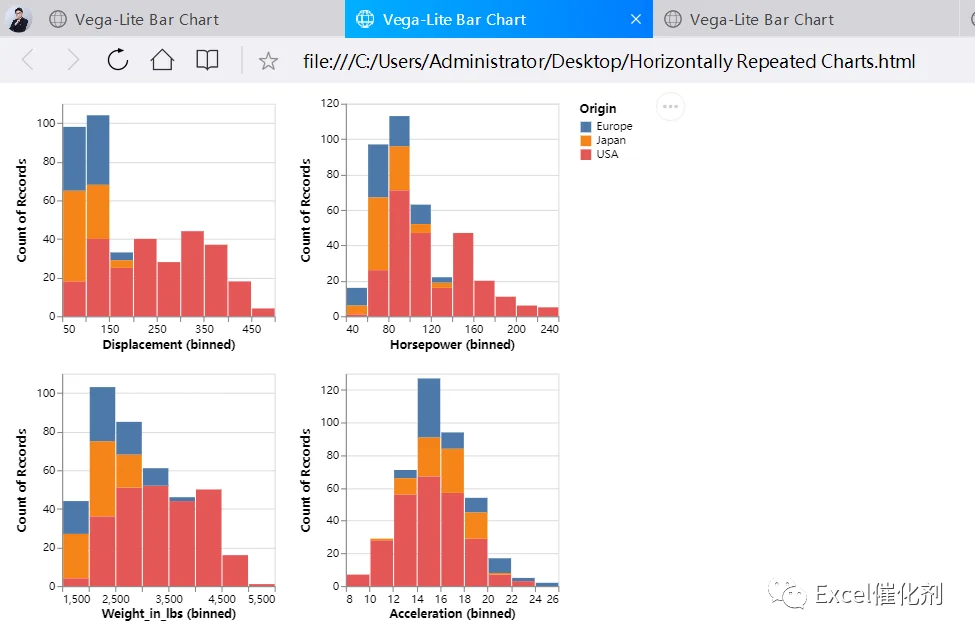The width and height of the screenshot is (975, 637).
Task: Select the "Europe" legend label
Action: point(614,126)
